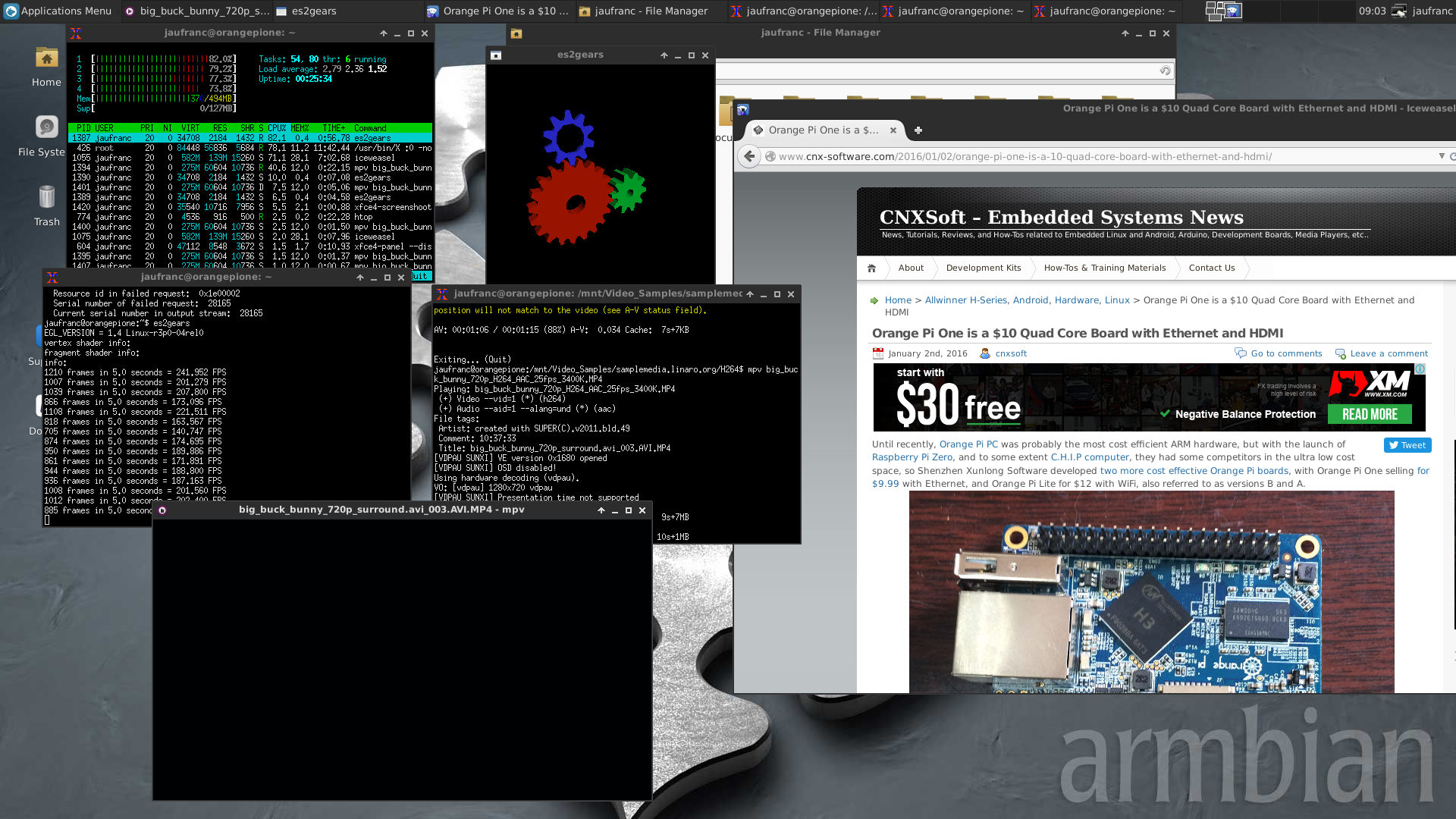Viewport: 1456px width, 819px height.
Task: Open the 'C.H.I.P computer' link
Action: coord(1090,457)
